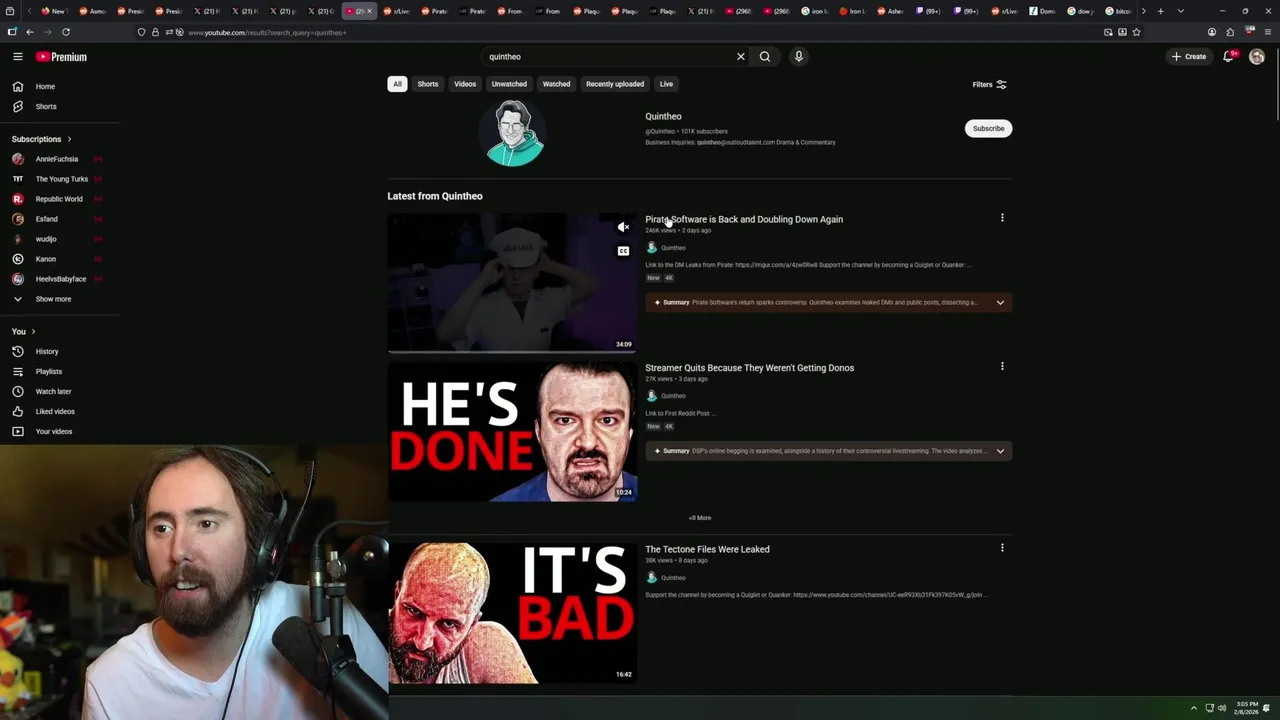The image size is (1280, 720).
Task: Select the Recently uploaded filter chip
Action: point(615,84)
